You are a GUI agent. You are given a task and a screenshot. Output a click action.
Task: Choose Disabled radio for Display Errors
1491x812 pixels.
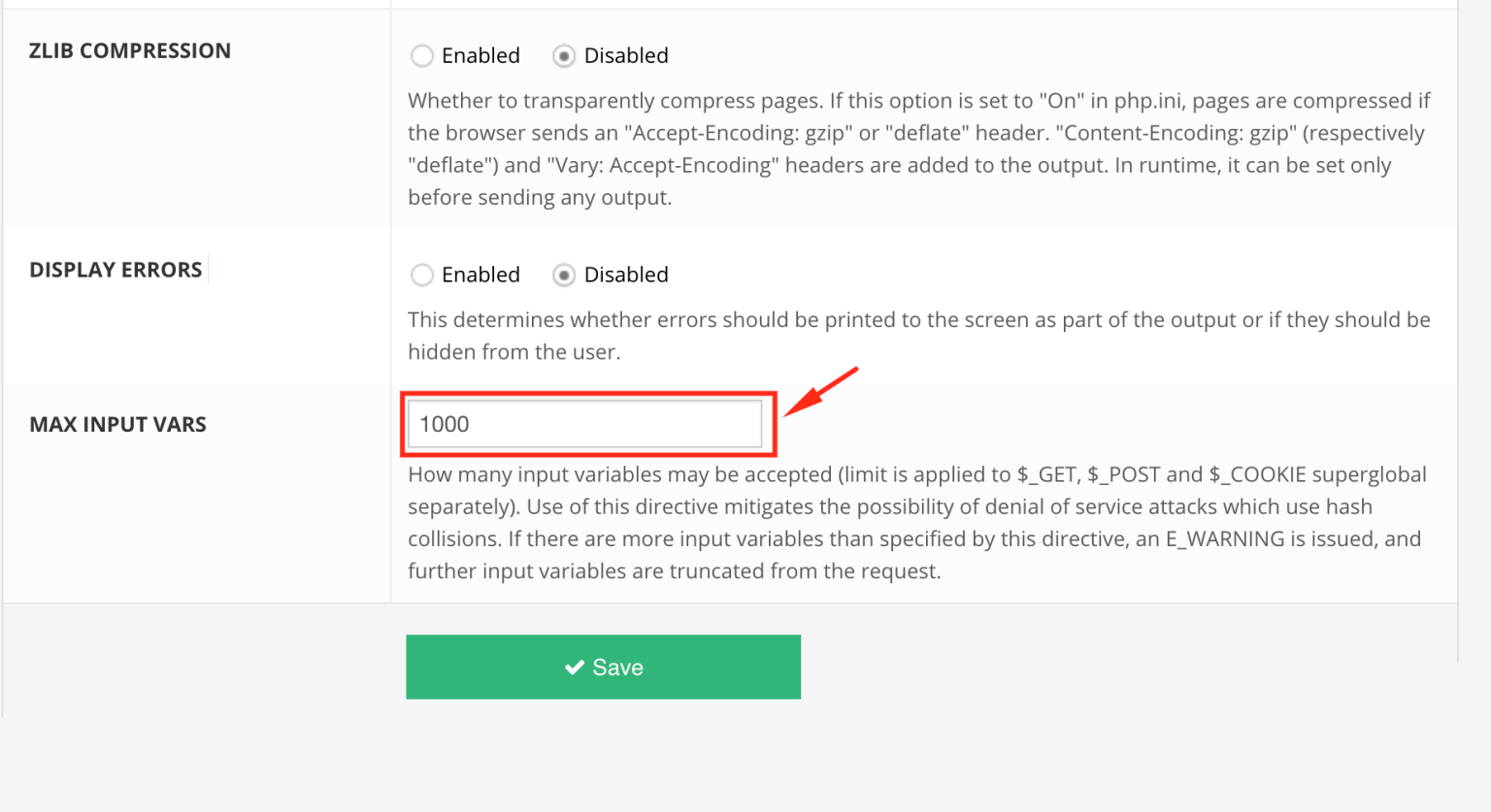[x=564, y=276]
